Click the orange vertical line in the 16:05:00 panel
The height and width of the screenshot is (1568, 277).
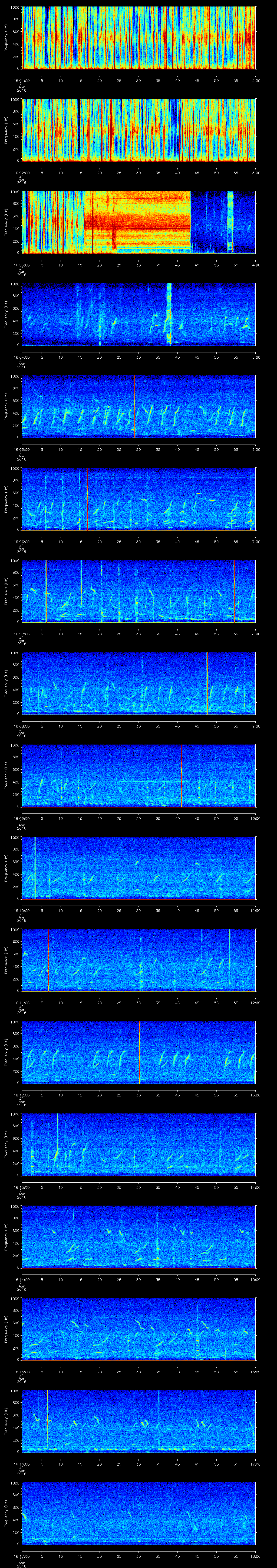click(134, 407)
